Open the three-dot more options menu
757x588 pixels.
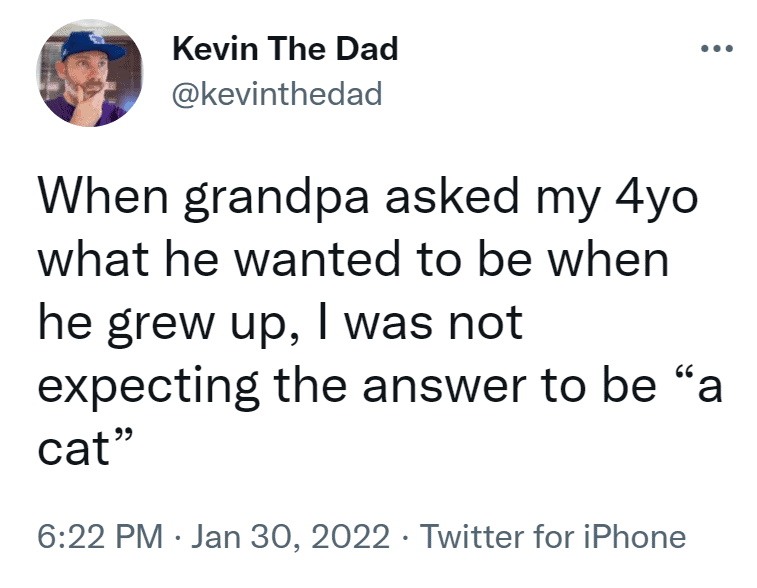[x=717, y=48]
